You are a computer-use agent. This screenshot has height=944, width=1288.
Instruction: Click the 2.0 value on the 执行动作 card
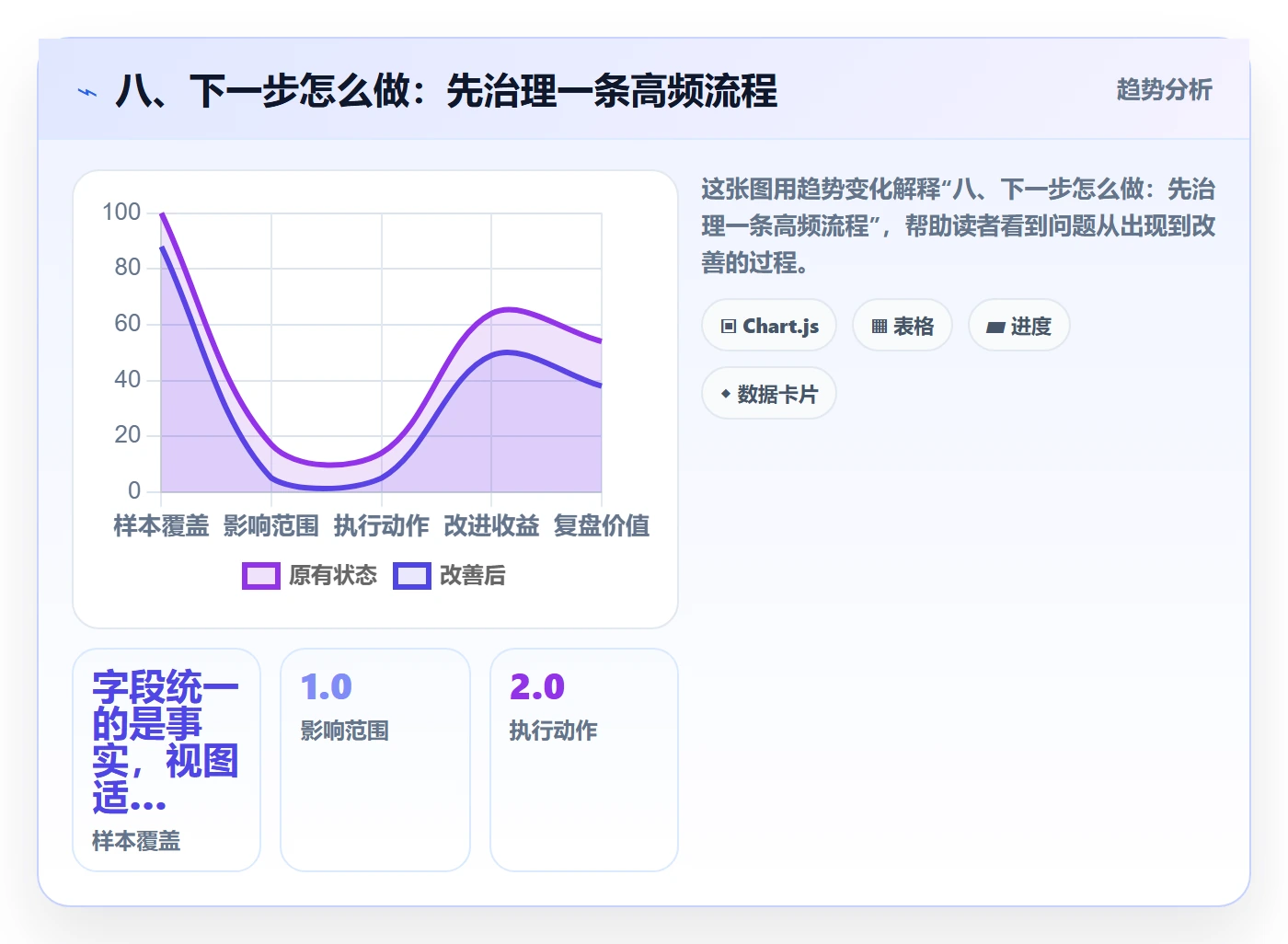coord(537,687)
